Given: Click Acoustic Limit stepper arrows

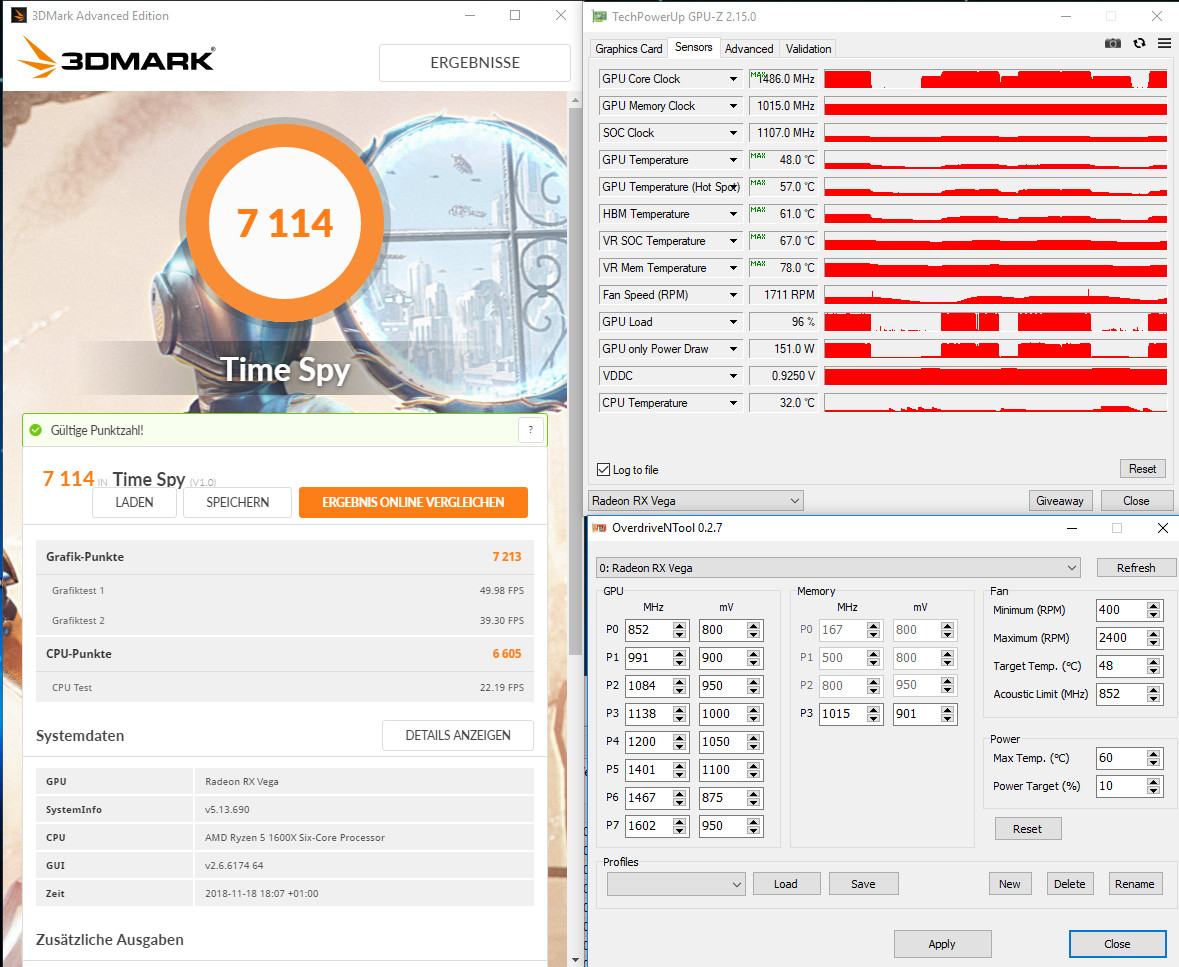Looking at the screenshot, I should (1153, 694).
